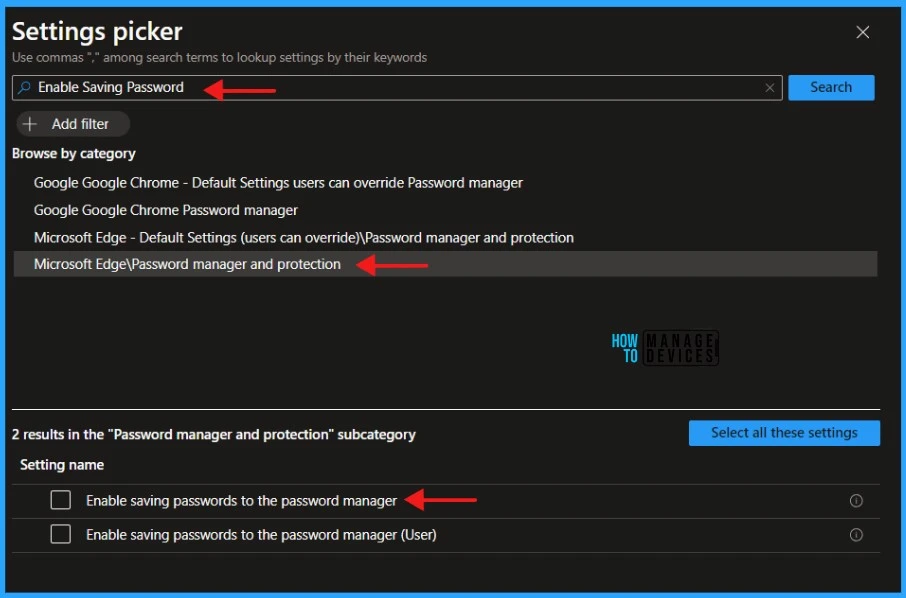Click the Browse by category heading
The image size is (906, 598).
coord(73,153)
